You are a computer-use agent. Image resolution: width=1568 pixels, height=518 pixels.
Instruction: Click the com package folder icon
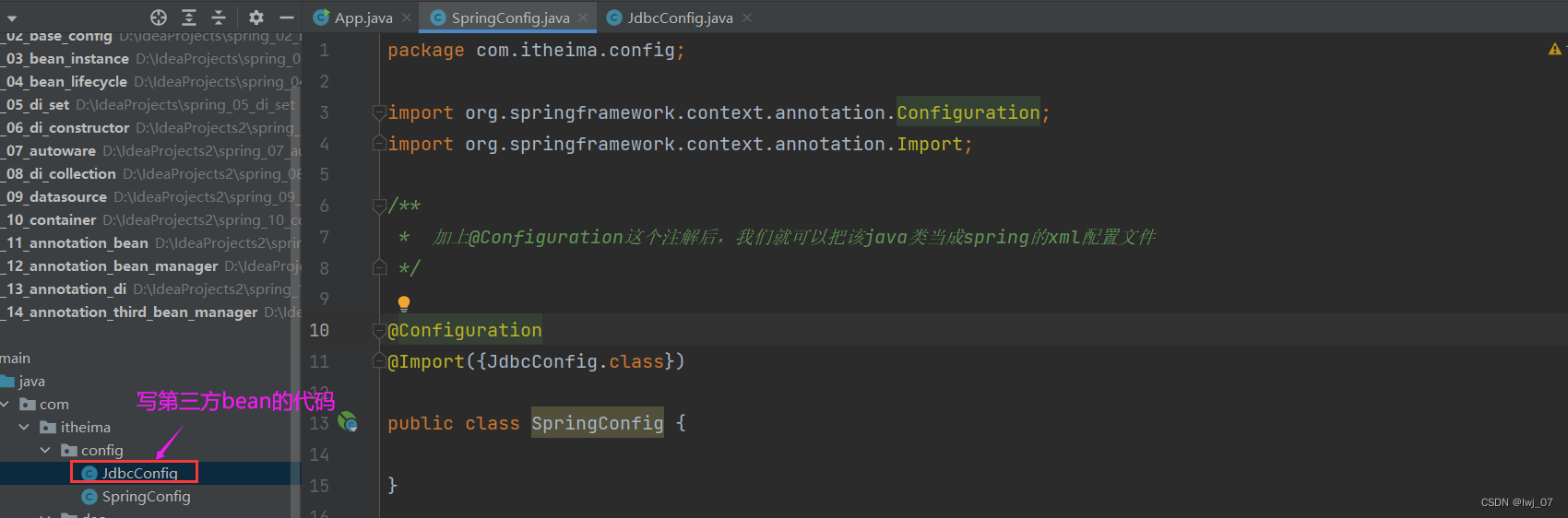click(x=28, y=404)
